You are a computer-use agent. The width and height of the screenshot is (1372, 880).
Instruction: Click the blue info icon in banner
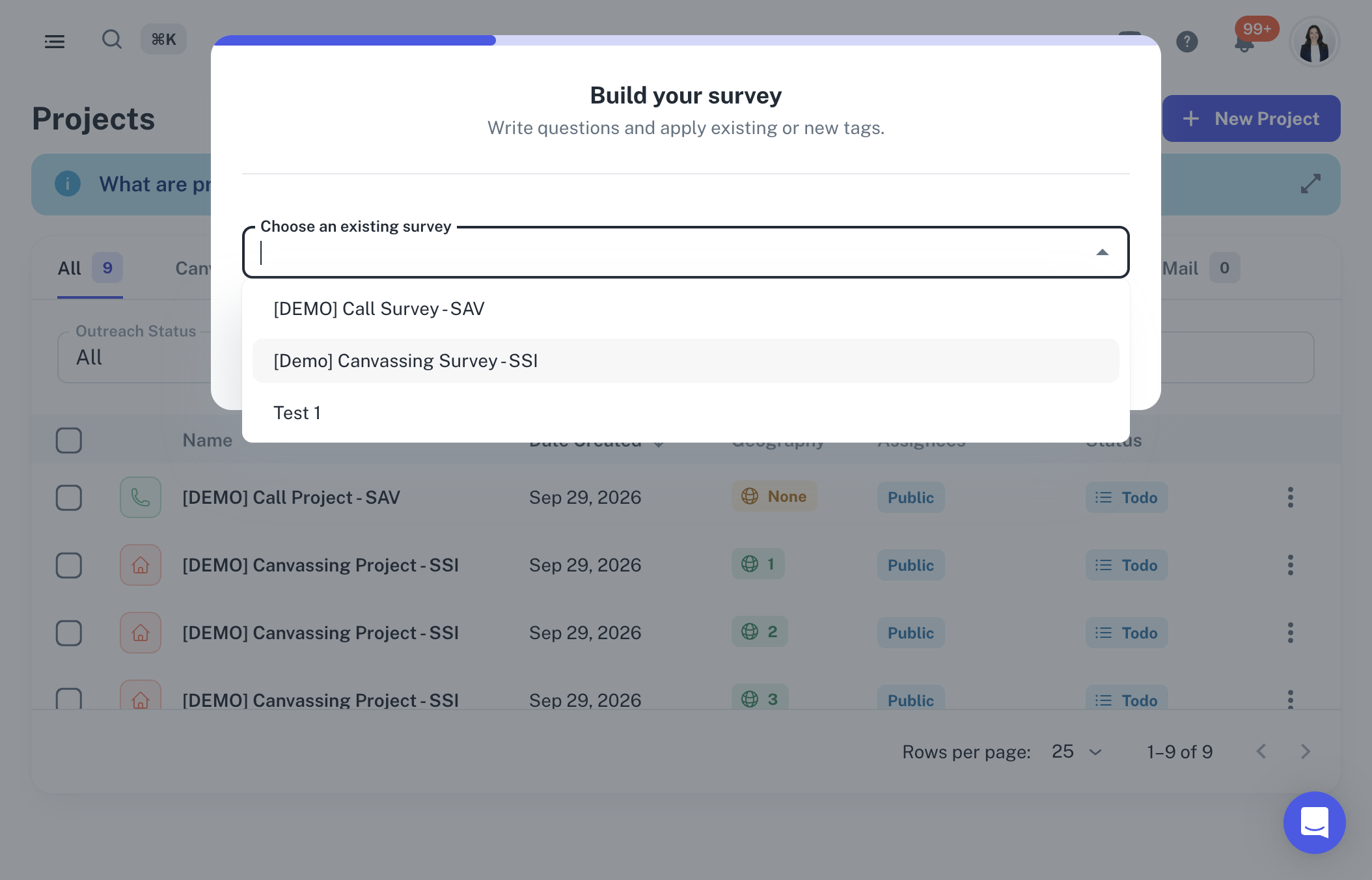tap(68, 184)
